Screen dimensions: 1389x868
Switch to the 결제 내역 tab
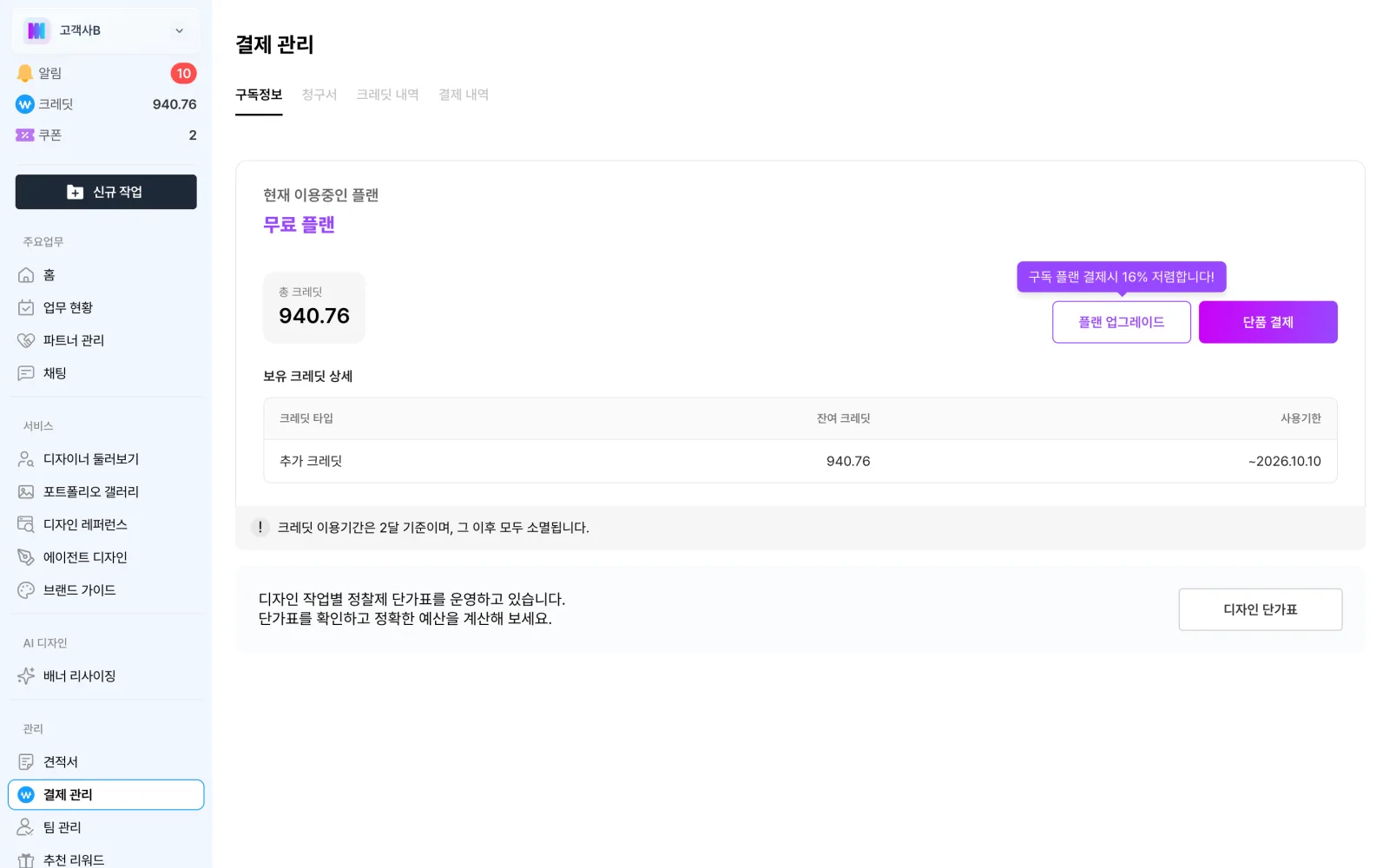pyautogui.click(x=464, y=95)
